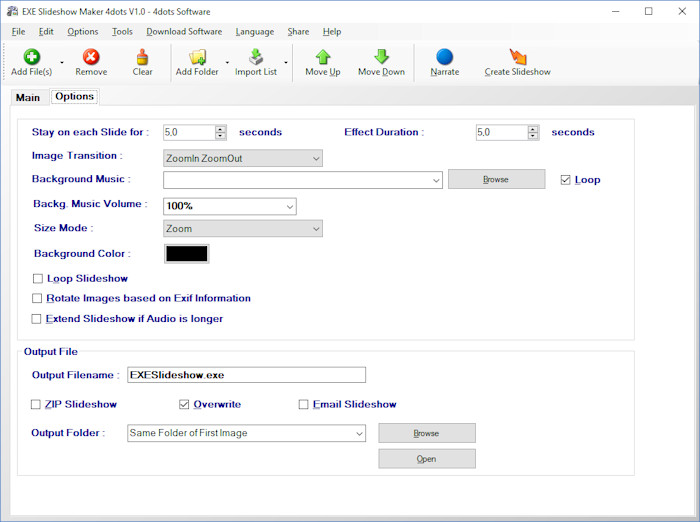Remove the selected file with red X icon
The height and width of the screenshot is (522, 700).
click(x=91, y=57)
